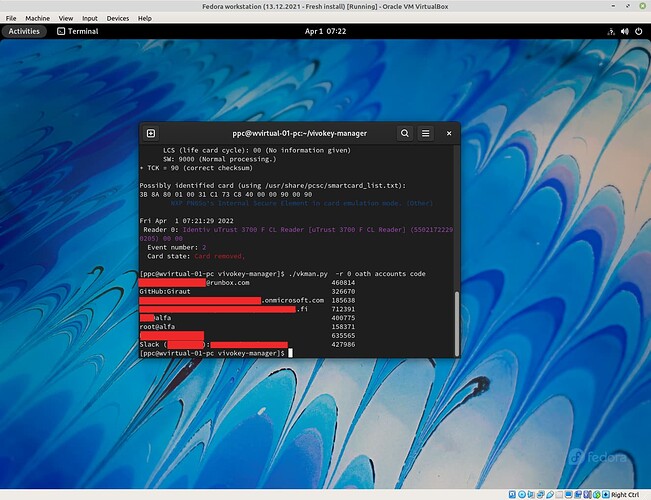The height and width of the screenshot is (500, 651).
Task: Click the root@alfa account line
Action: (157, 327)
